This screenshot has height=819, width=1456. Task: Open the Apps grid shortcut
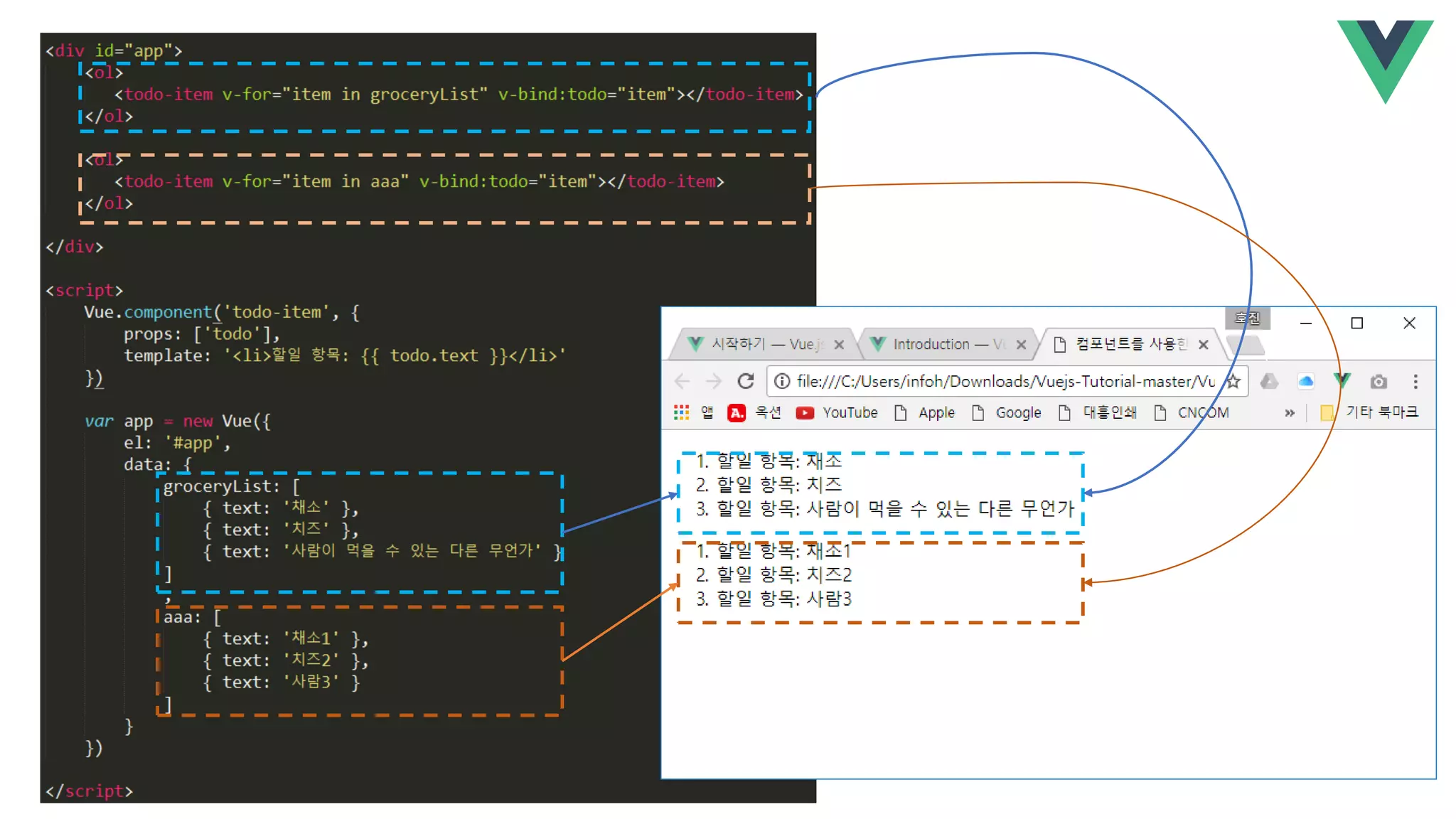pos(681,413)
